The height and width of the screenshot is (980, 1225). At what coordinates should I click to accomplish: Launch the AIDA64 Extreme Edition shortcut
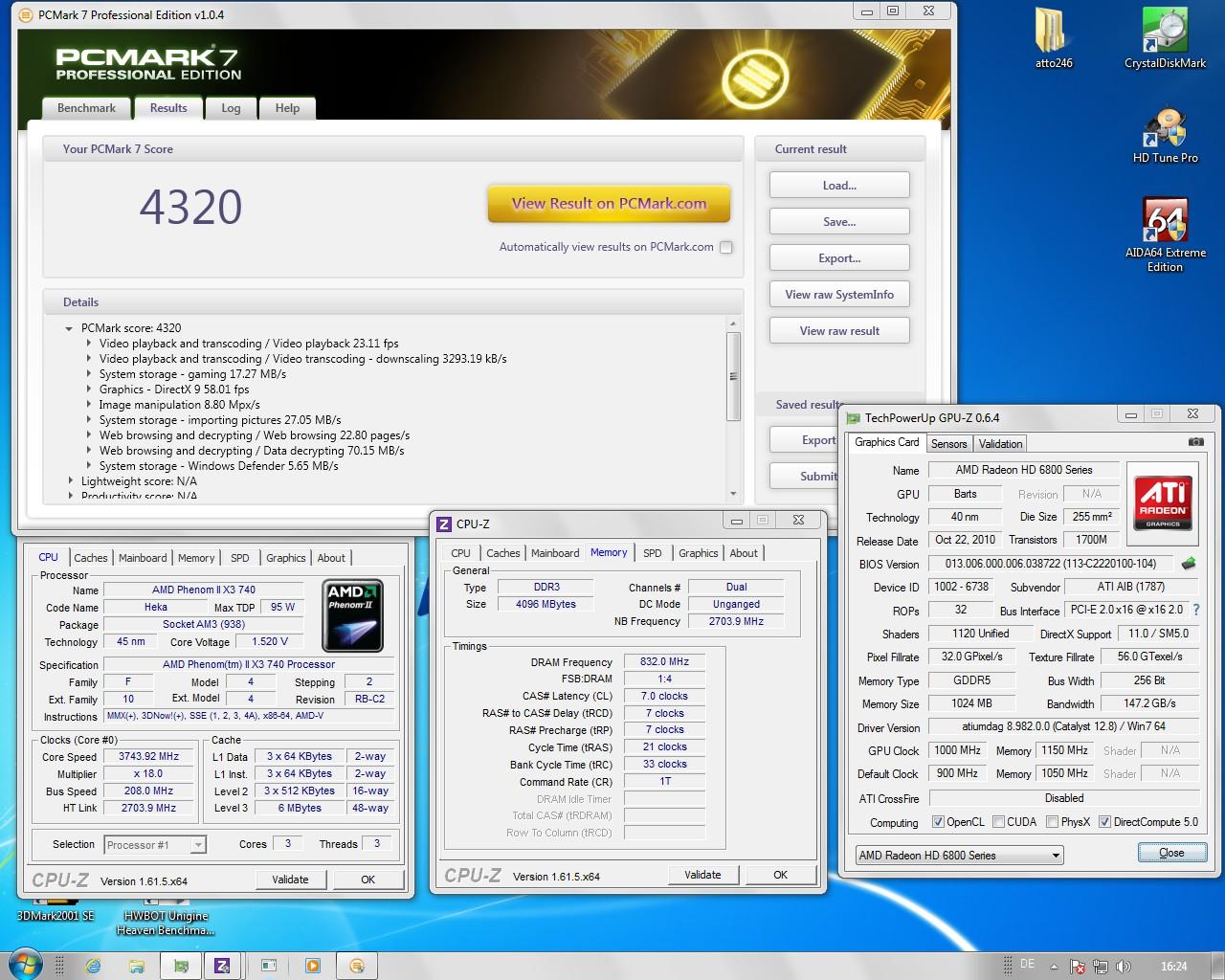(1165, 234)
